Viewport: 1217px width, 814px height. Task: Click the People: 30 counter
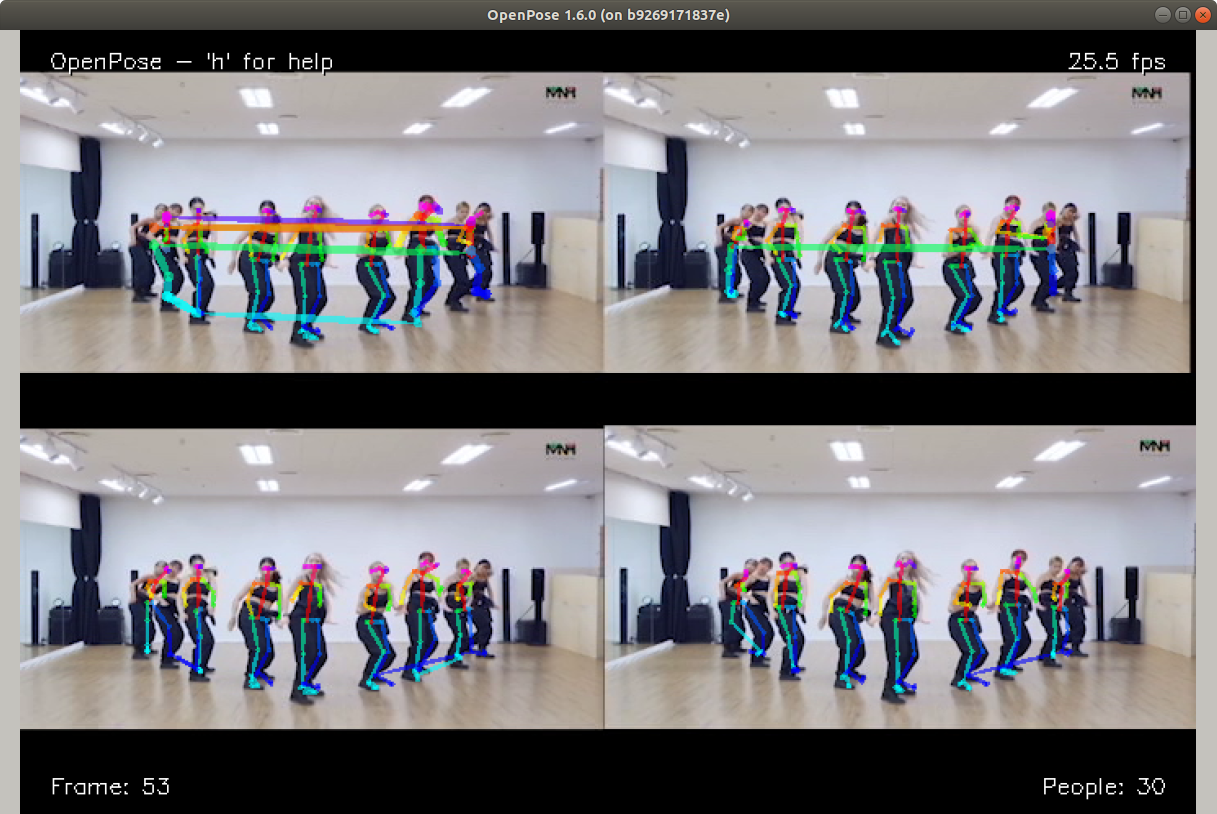[x=1103, y=787]
